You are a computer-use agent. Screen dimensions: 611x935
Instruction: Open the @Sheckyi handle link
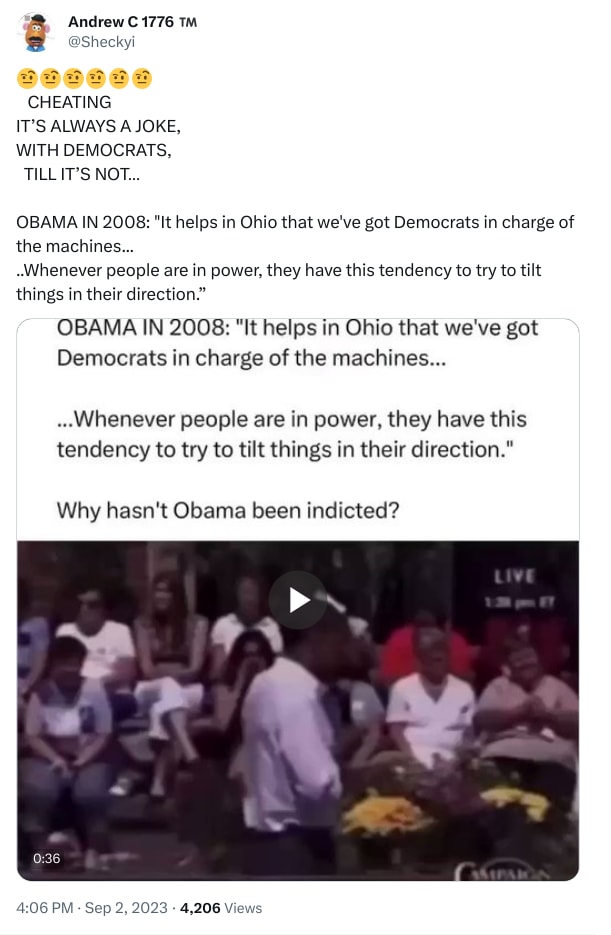[101, 42]
